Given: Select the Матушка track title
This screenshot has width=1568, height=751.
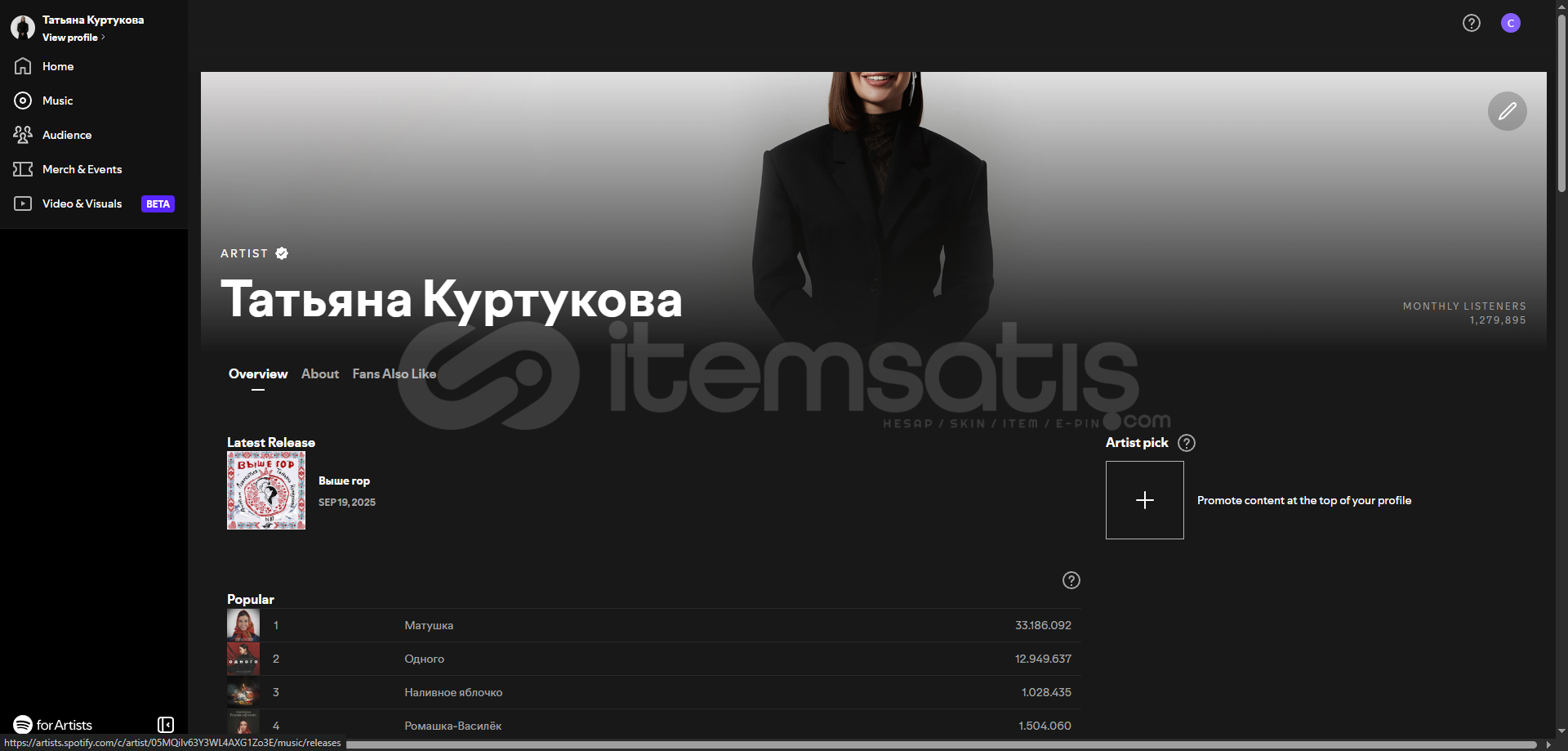Looking at the screenshot, I should pos(429,625).
